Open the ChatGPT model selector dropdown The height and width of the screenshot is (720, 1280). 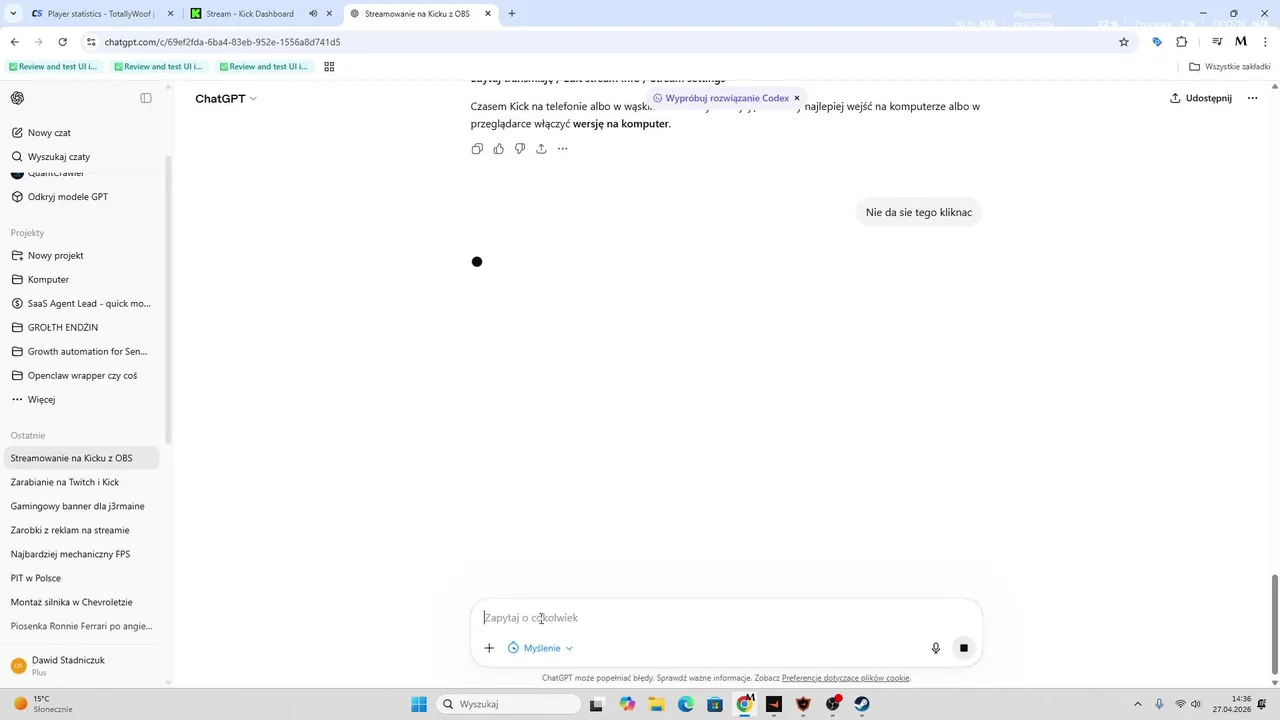(226, 98)
